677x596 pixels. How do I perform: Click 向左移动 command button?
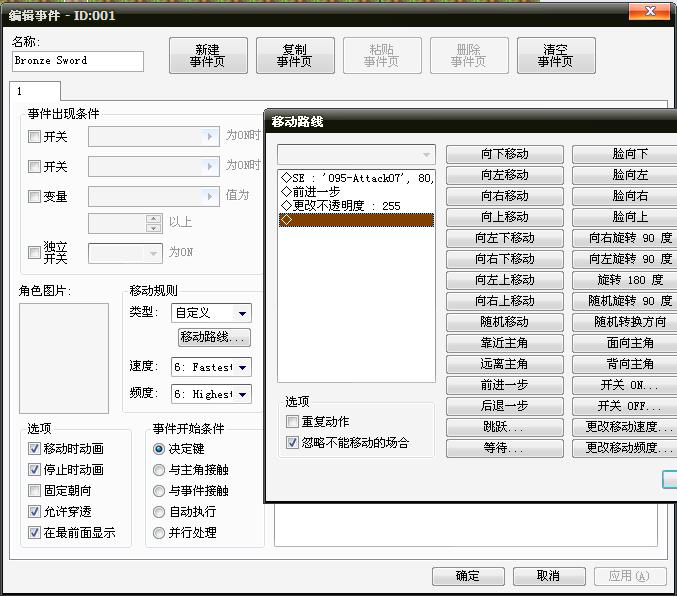pos(505,175)
